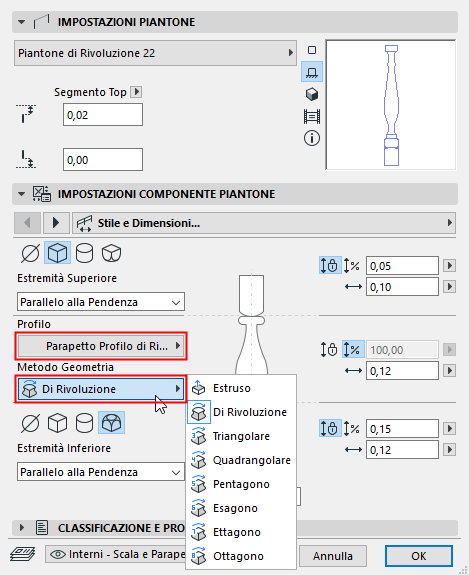Choose custom bottom end shape icon
The image size is (469, 575).
pos(111,422)
